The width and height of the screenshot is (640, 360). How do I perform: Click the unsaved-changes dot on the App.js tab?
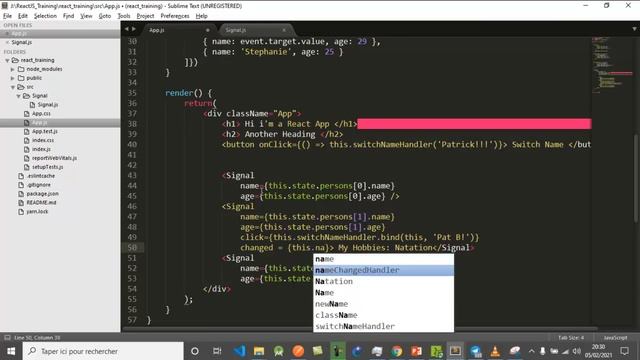207,30
